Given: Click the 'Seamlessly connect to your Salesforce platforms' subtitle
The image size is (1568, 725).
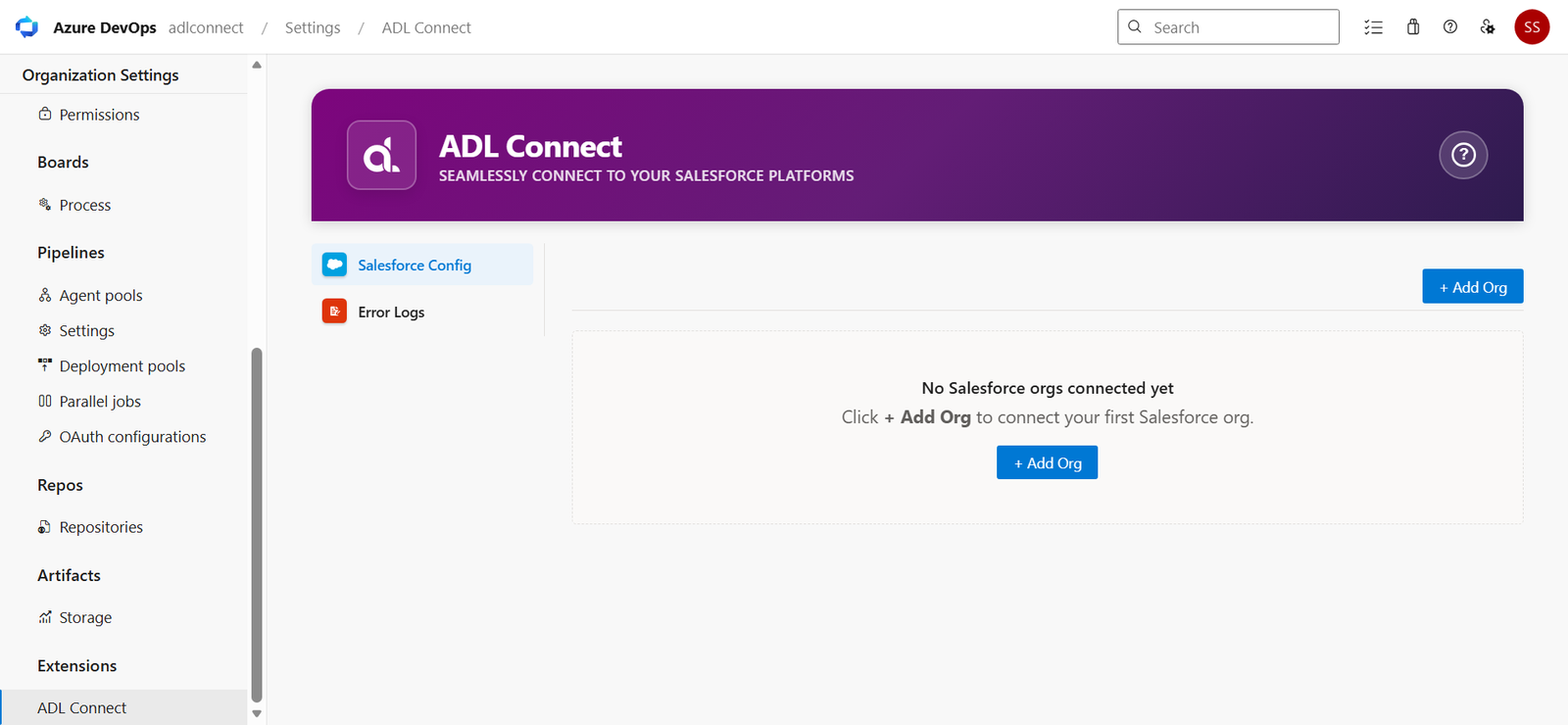Looking at the screenshot, I should coord(646,176).
